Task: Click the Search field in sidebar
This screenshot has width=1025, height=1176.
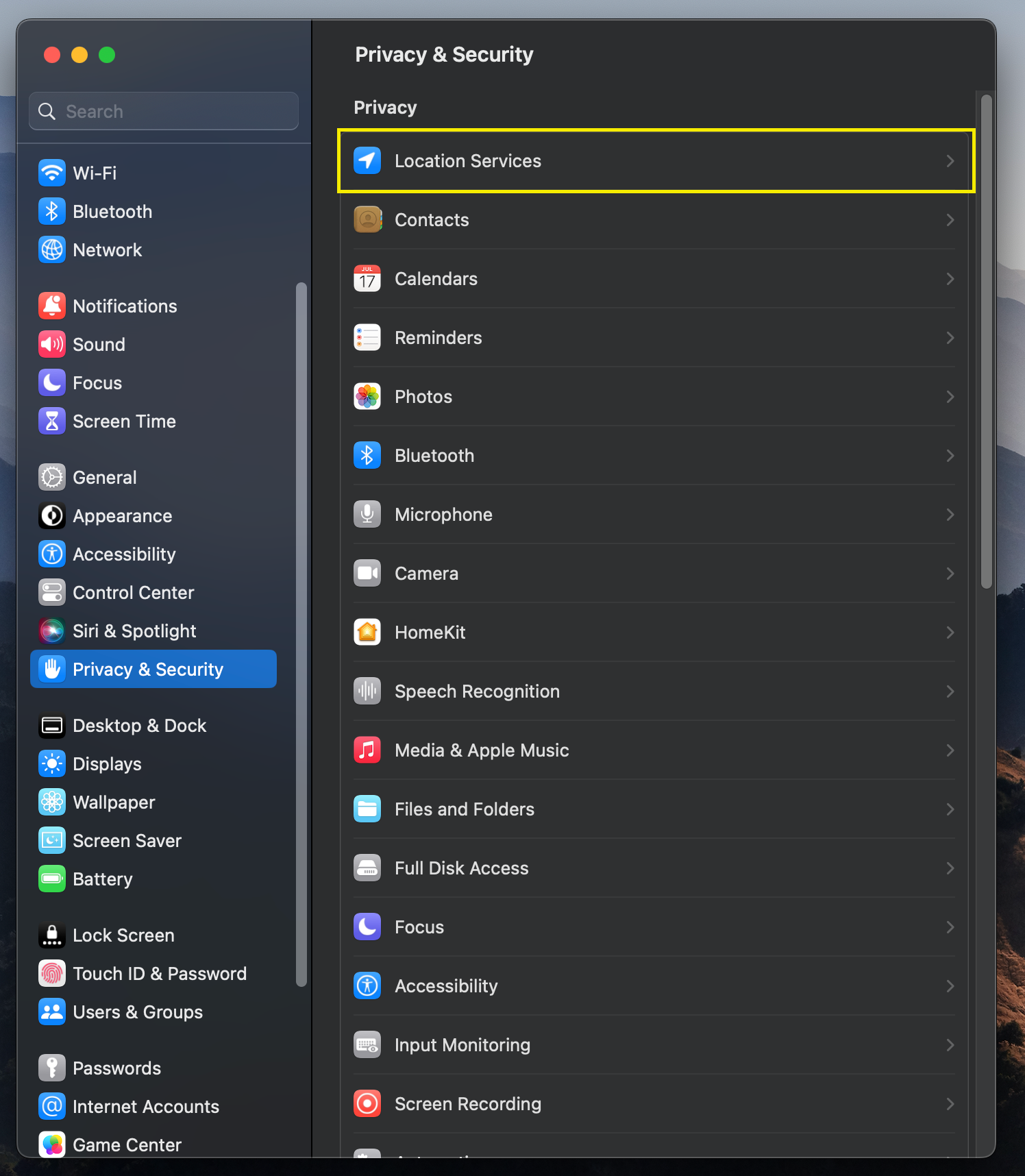Action: pos(164,111)
